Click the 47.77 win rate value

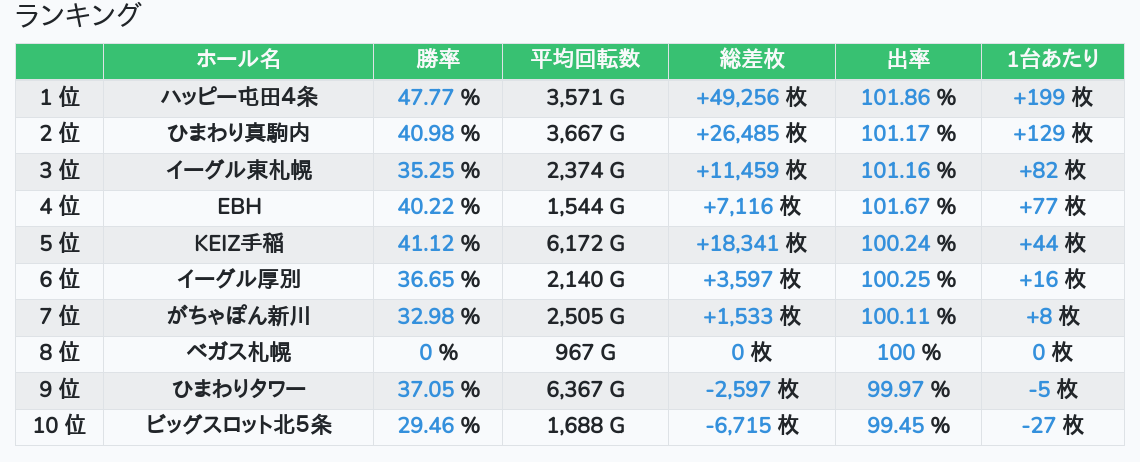coord(426,98)
